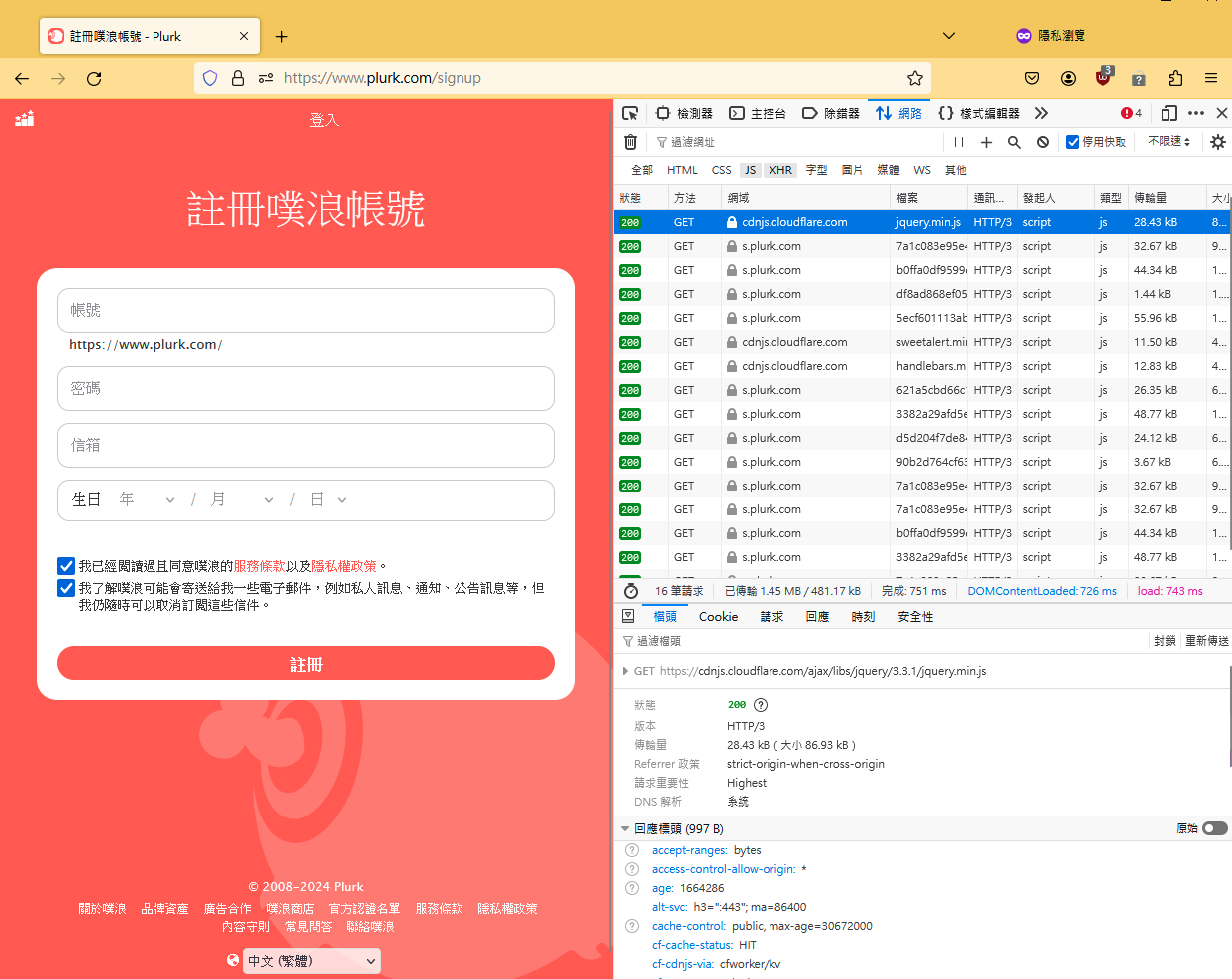
Task: Start performance analysis with stopwatch icon
Action: 630,591
